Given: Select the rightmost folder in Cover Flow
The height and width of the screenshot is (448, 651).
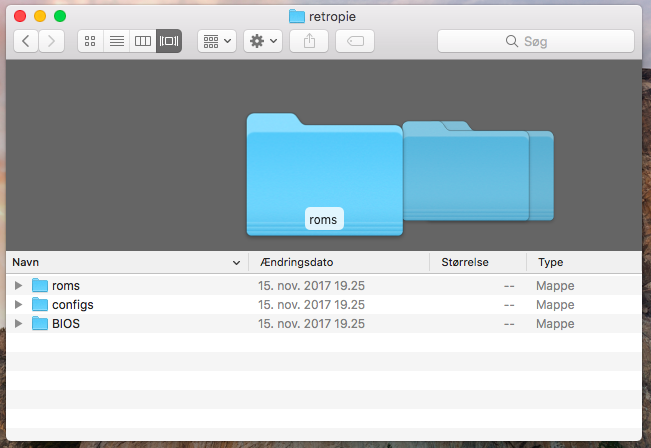Looking at the screenshot, I should pos(541,175).
